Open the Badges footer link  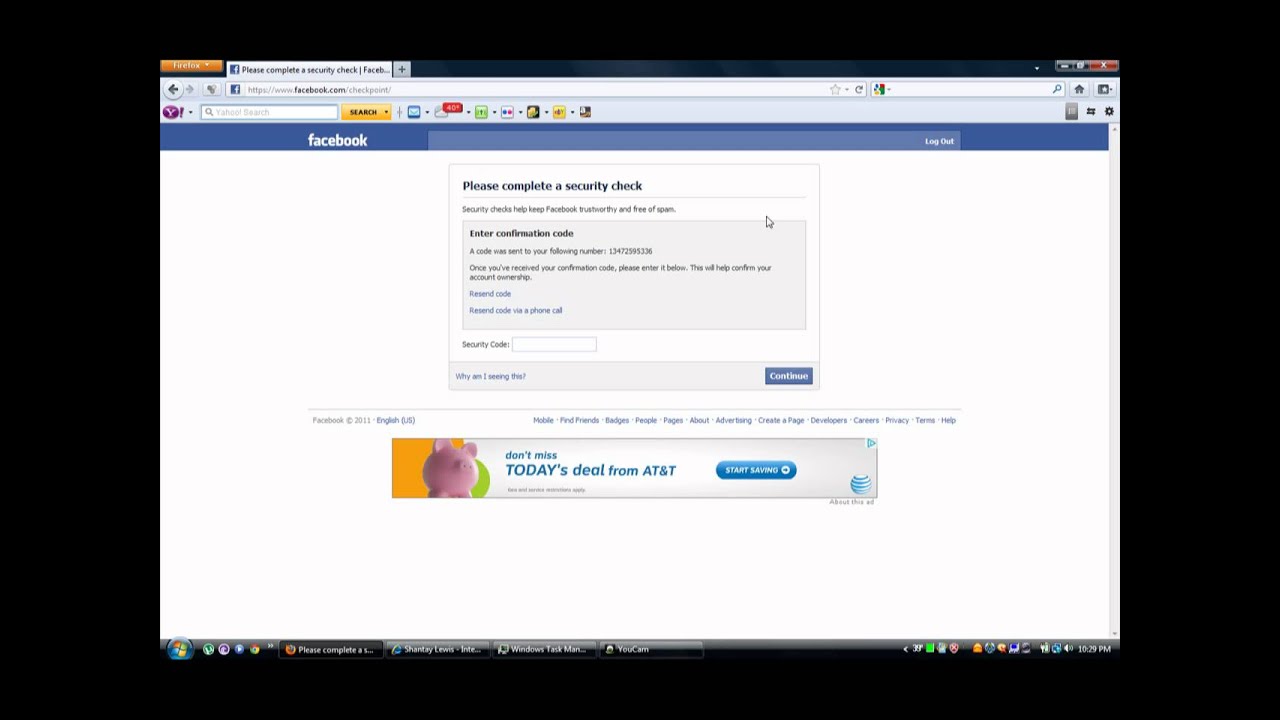tap(617, 420)
